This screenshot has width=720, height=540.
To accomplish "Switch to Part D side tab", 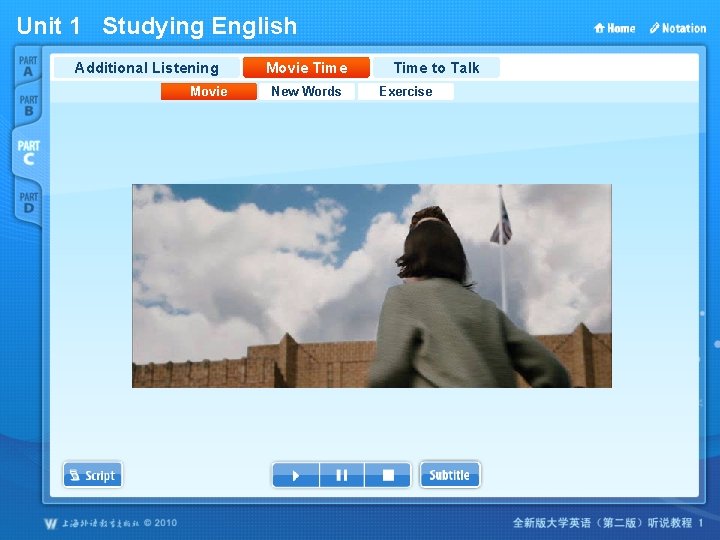I will pos(28,203).
